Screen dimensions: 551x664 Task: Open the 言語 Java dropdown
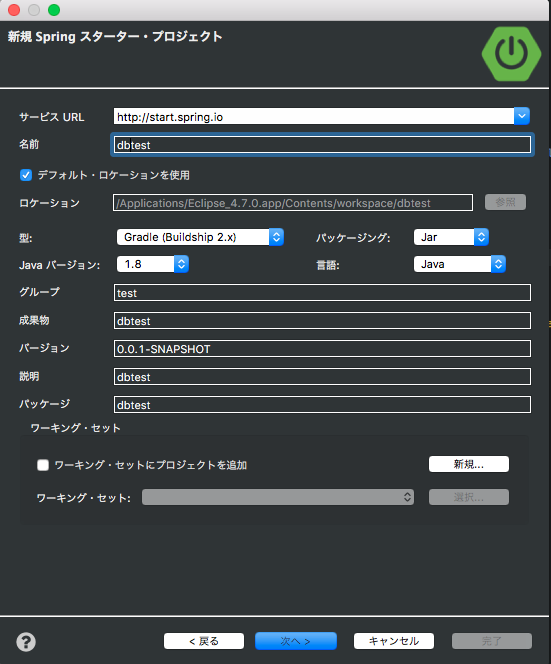coord(460,264)
